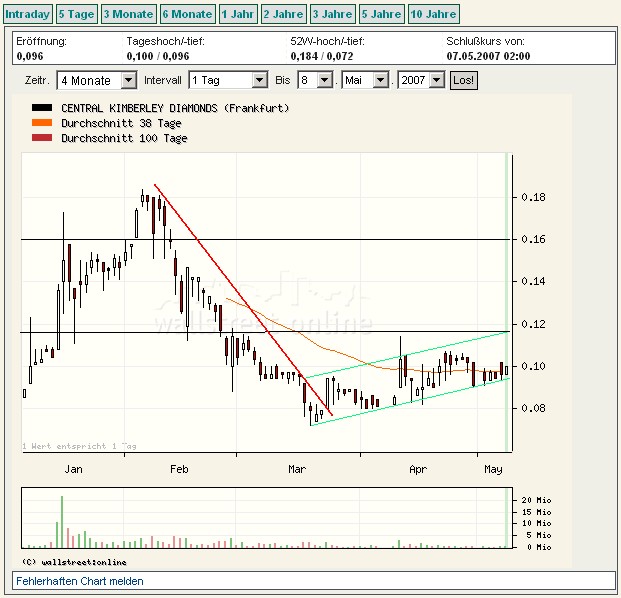Expand the Zeitr. 4 Monate dropdown
The width and height of the screenshot is (621, 598).
click(x=97, y=80)
